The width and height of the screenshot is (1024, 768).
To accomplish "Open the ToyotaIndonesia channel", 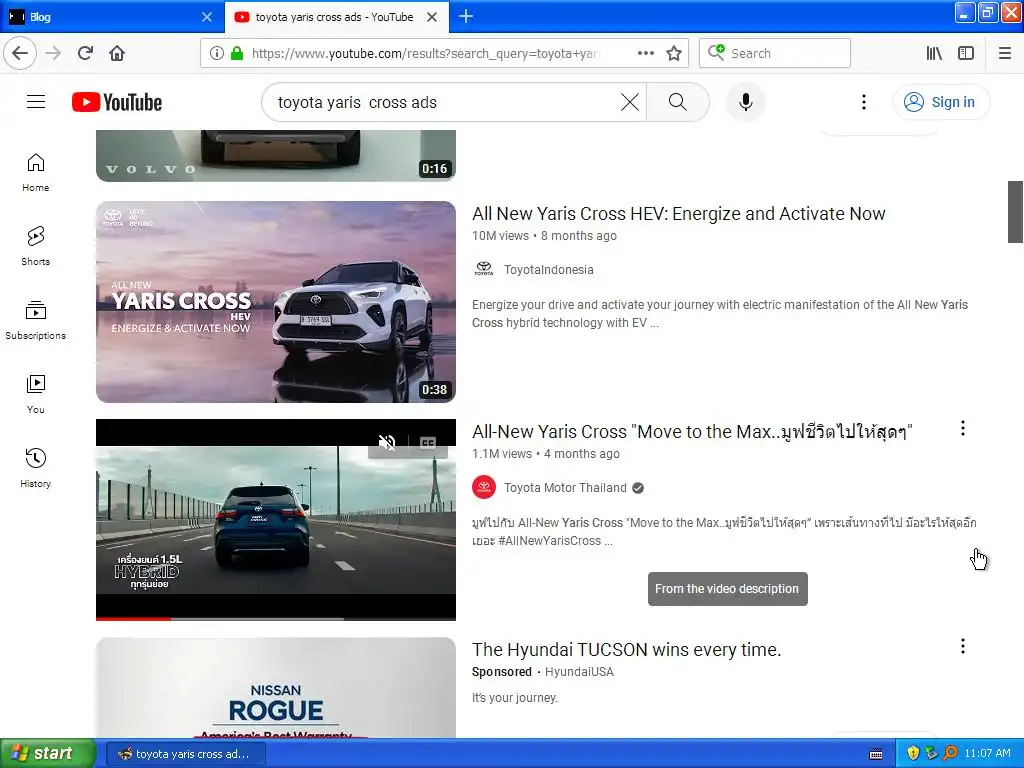I will pyautogui.click(x=549, y=270).
